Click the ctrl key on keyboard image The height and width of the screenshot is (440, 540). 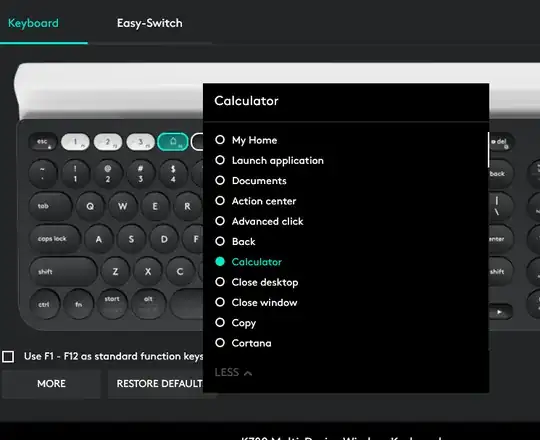[x=44, y=304]
